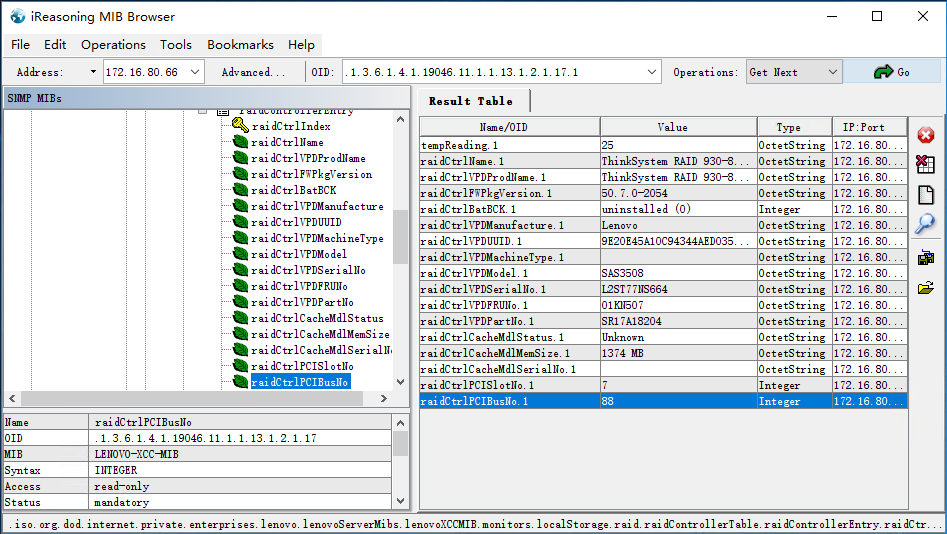Select the raidCtrlIndex tree item
This screenshot has height=534, width=947.
291,126
